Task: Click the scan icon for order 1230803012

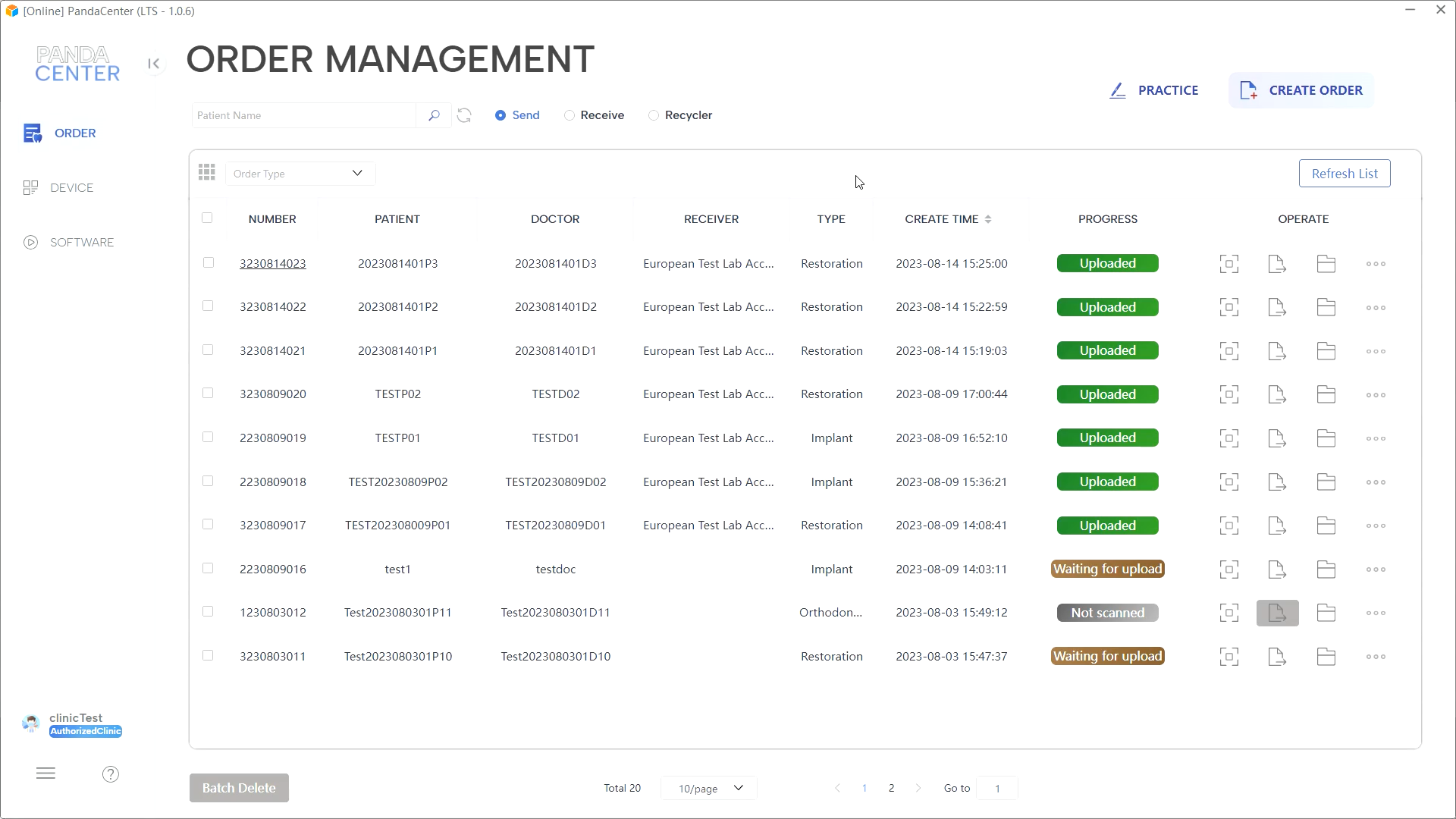Action: click(x=1229, y=612)
